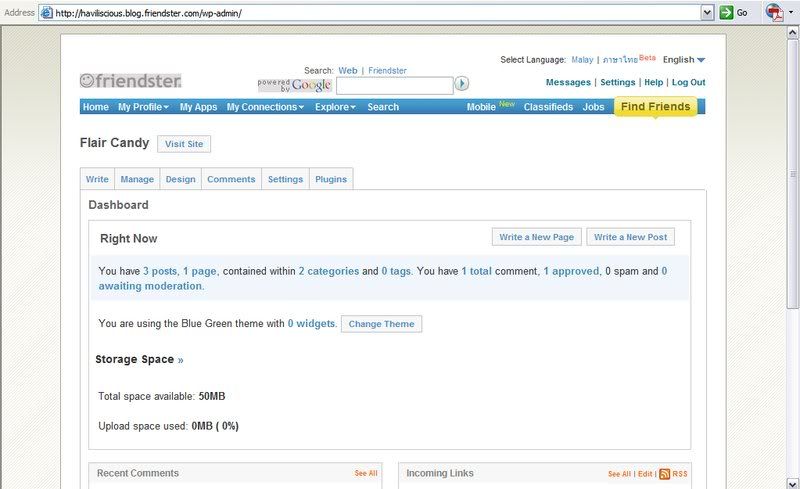Click into the Google search field

coord(394,85)
